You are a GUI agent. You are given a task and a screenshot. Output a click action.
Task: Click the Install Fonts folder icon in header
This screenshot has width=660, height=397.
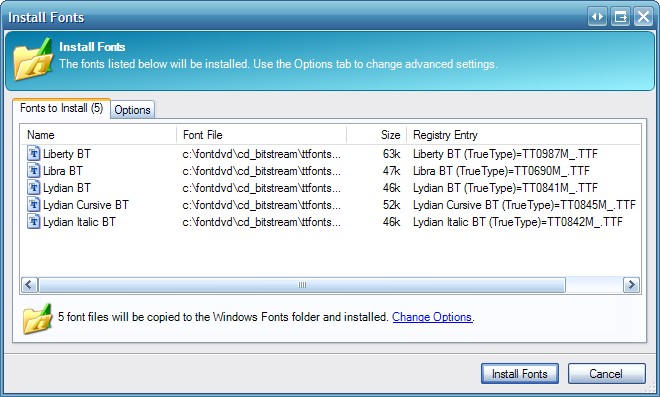click(33, 59)
